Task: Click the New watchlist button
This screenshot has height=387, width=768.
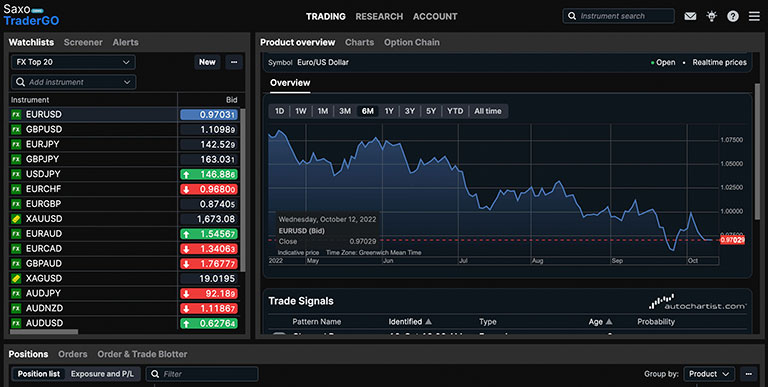Action: point(207,62)
